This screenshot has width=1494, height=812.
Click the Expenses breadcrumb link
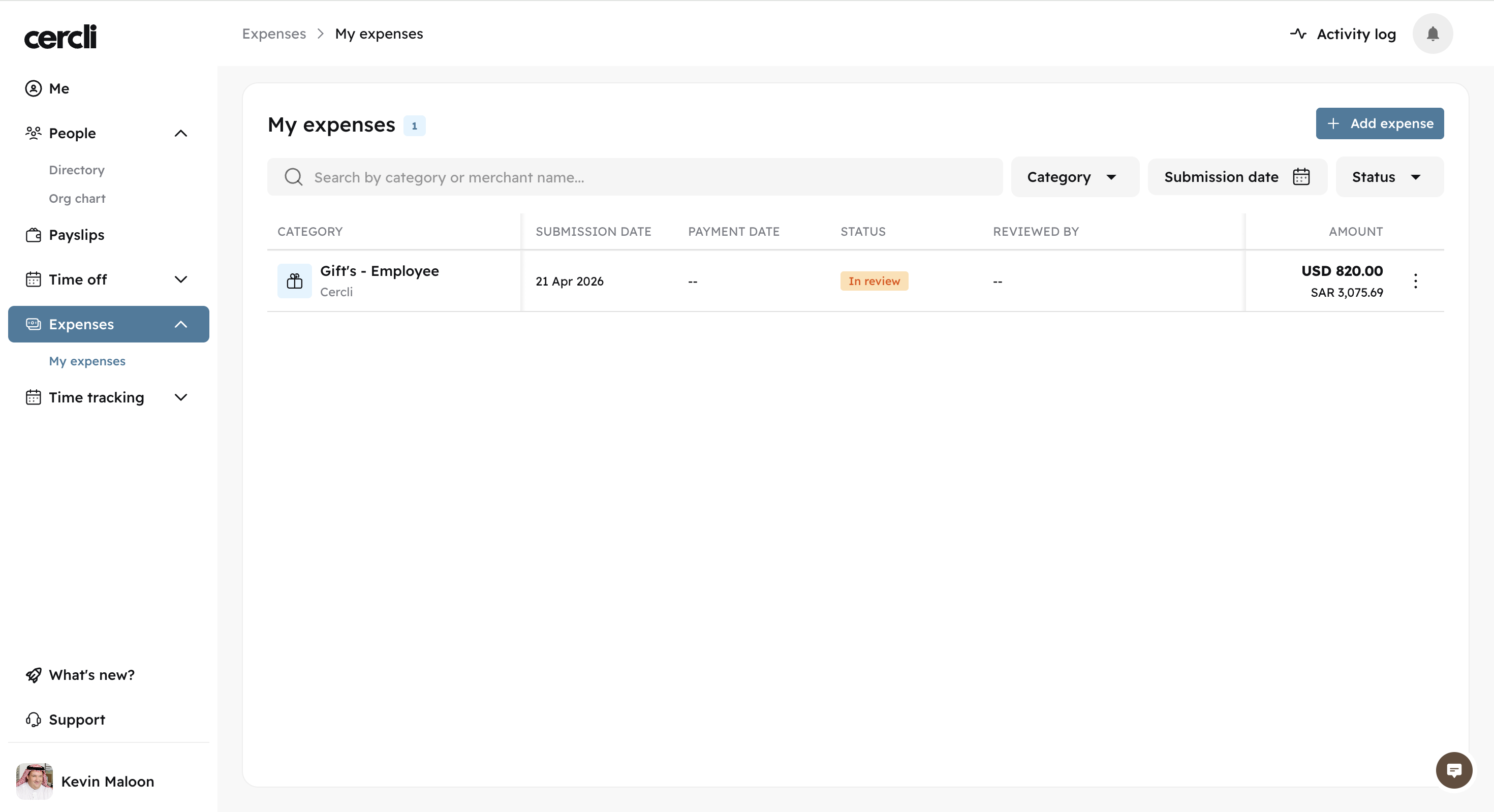(x=274, y=34)
